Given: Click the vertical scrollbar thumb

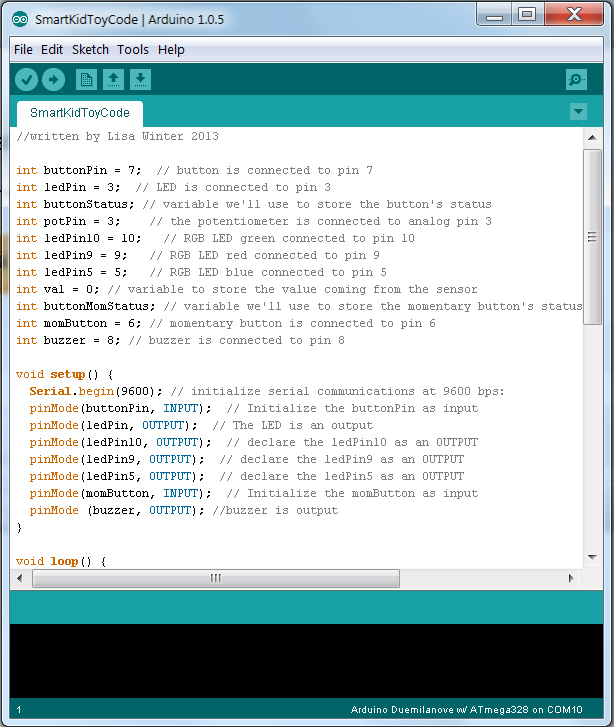Looking at the screenshot, I should (592, 237).
